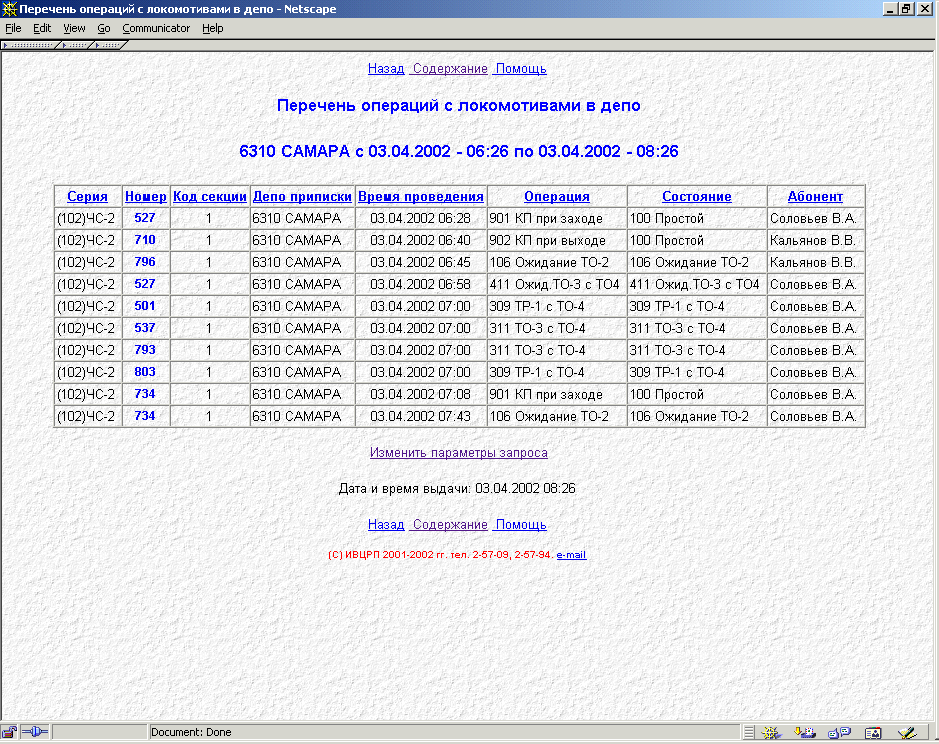Open locomotive 734 link in 07:08 row
Screen dimensions: 939x744
145,394
